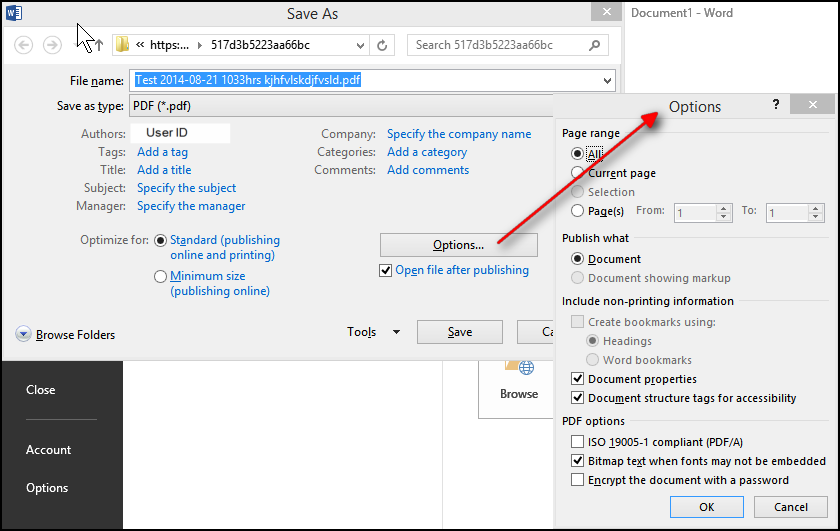Click Add a category link

point(427,152)
